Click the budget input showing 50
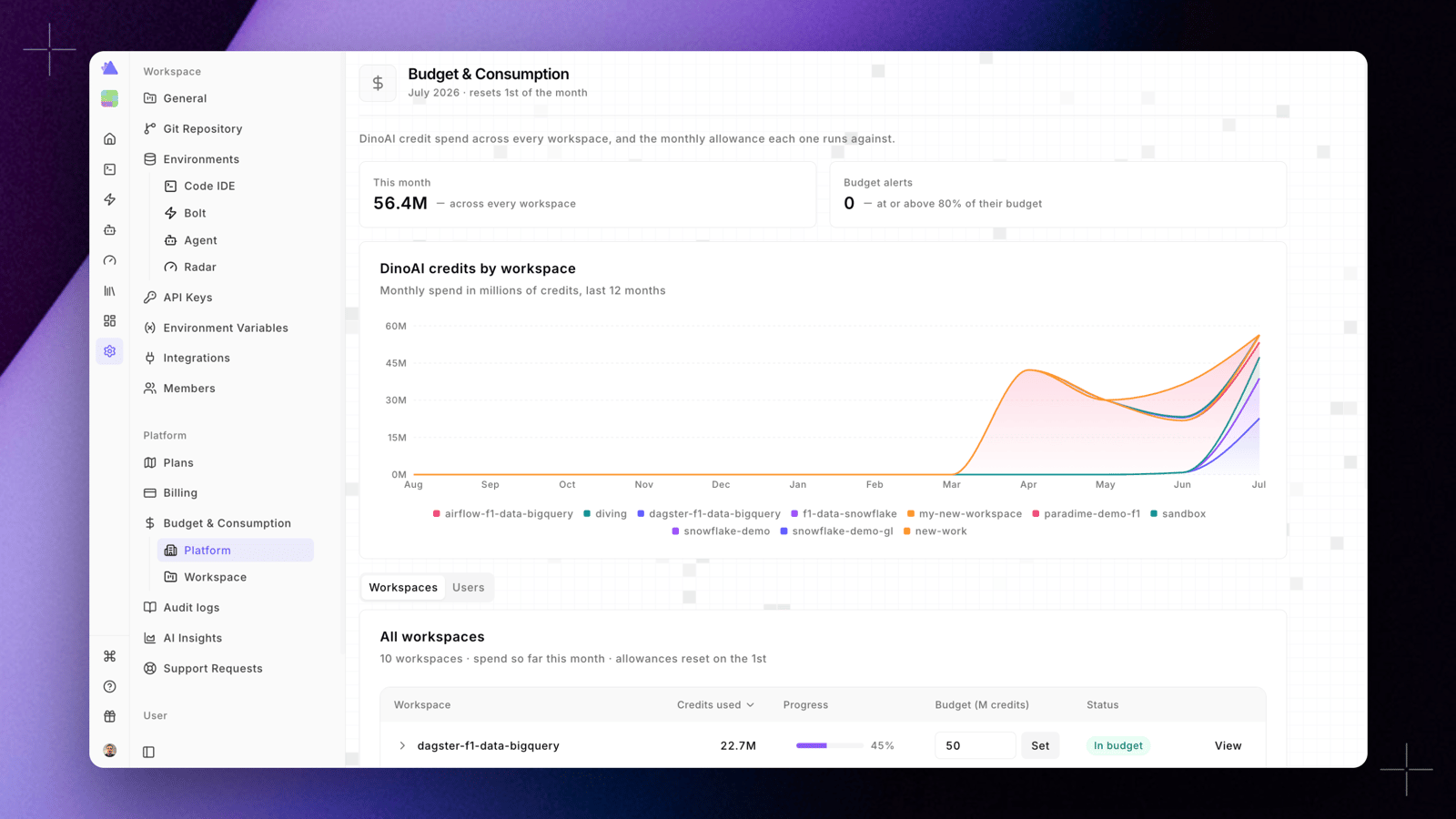 975,745
